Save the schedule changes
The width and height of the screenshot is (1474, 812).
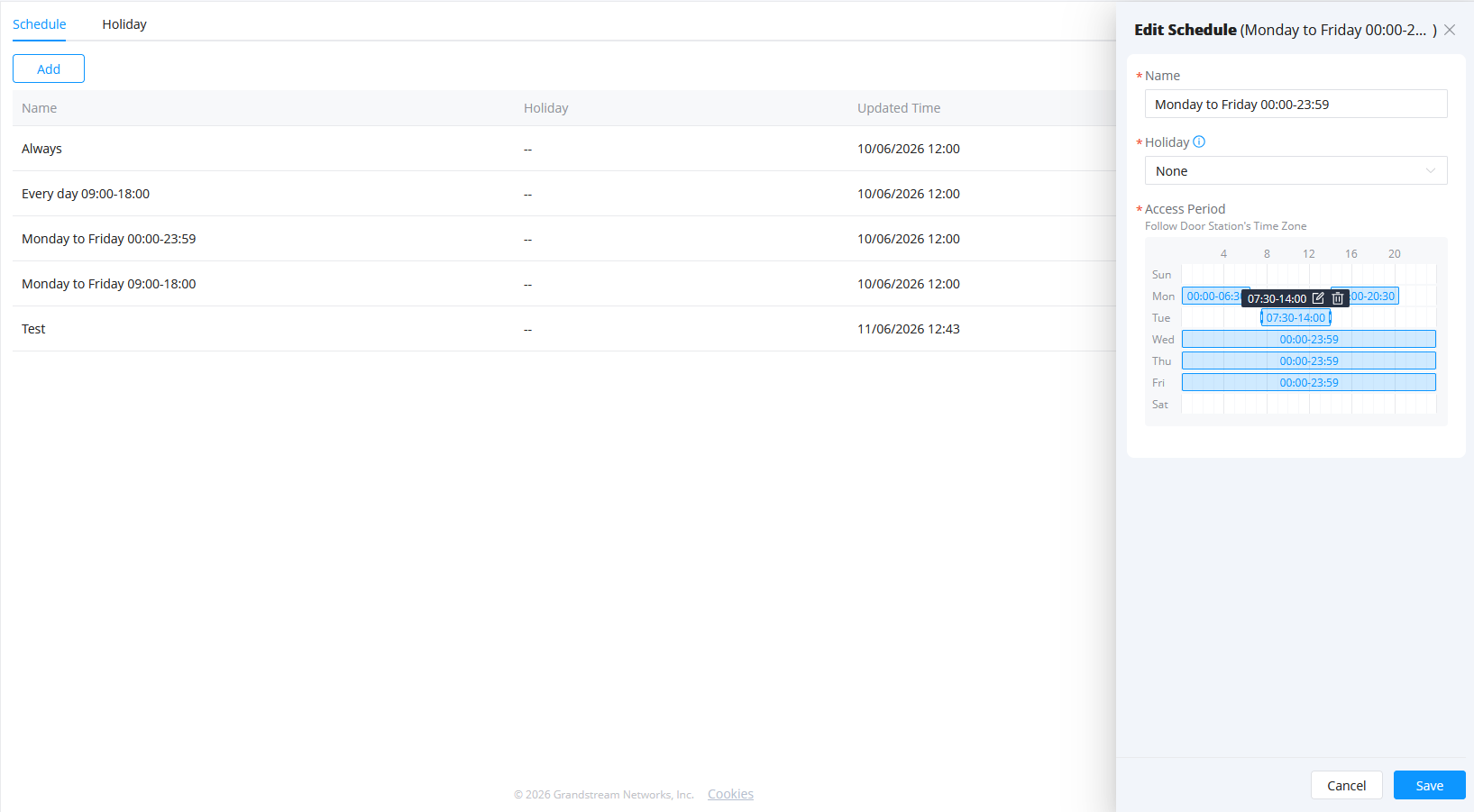tap(1430, 785)
